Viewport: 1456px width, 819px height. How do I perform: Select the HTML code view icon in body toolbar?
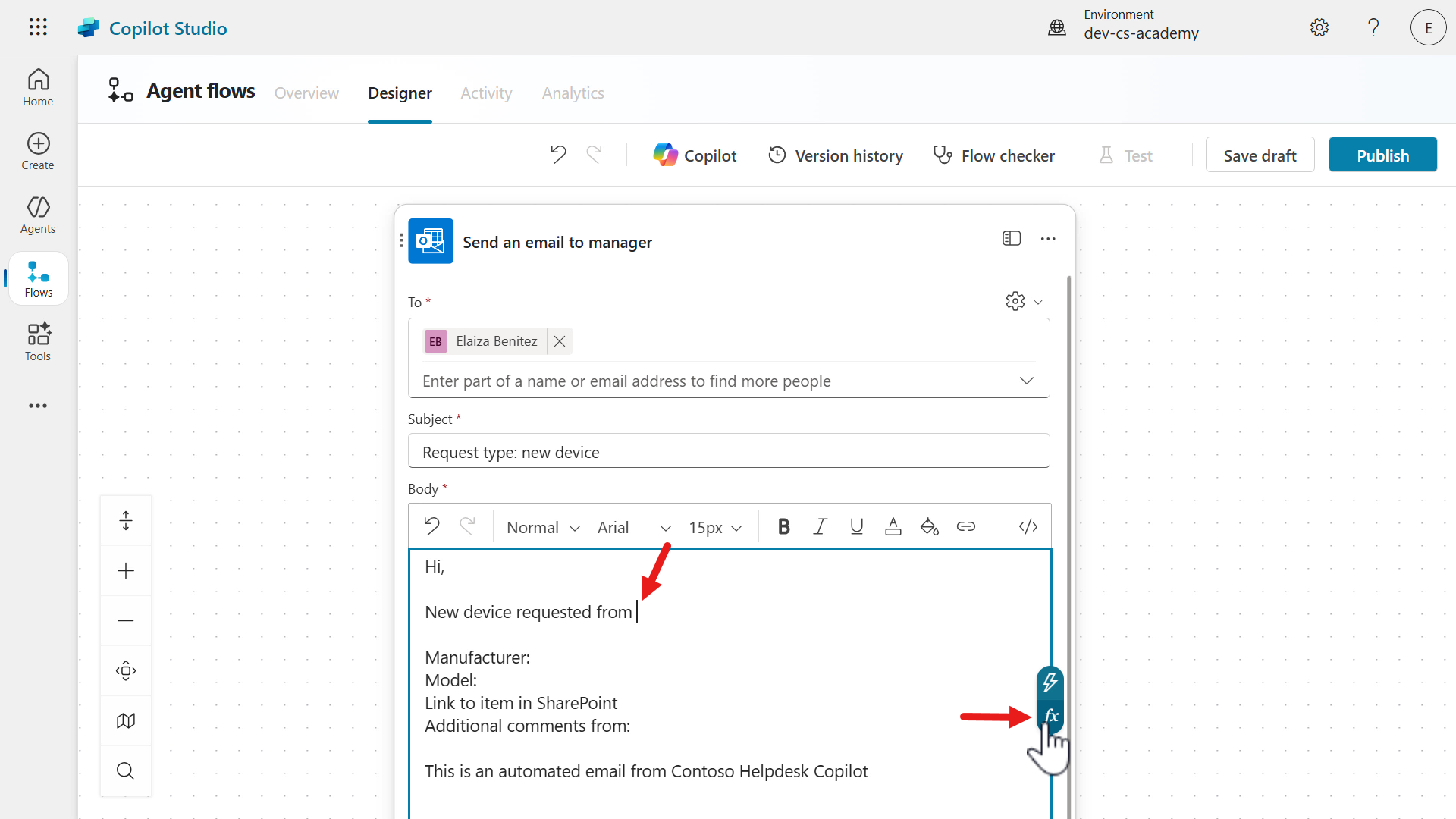point(1028,526)
